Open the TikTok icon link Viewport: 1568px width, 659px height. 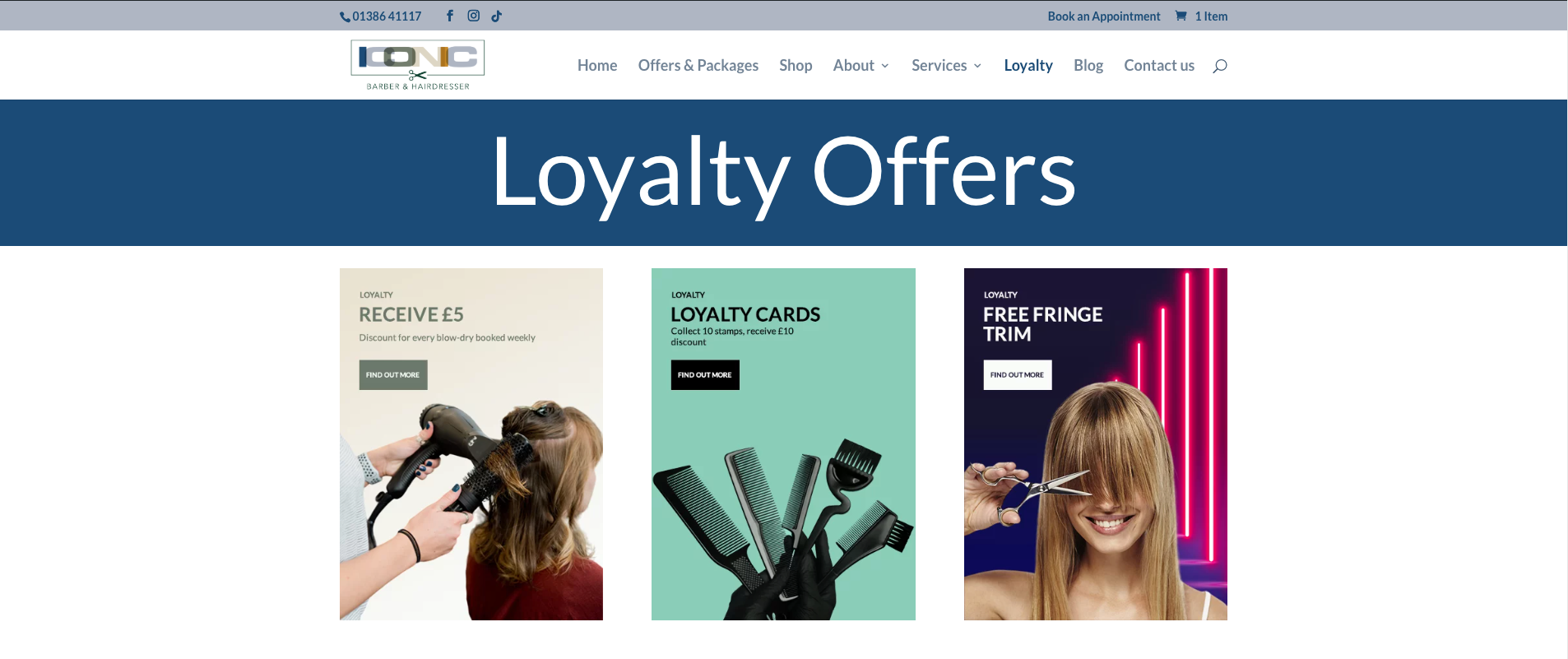pos(497,16)
